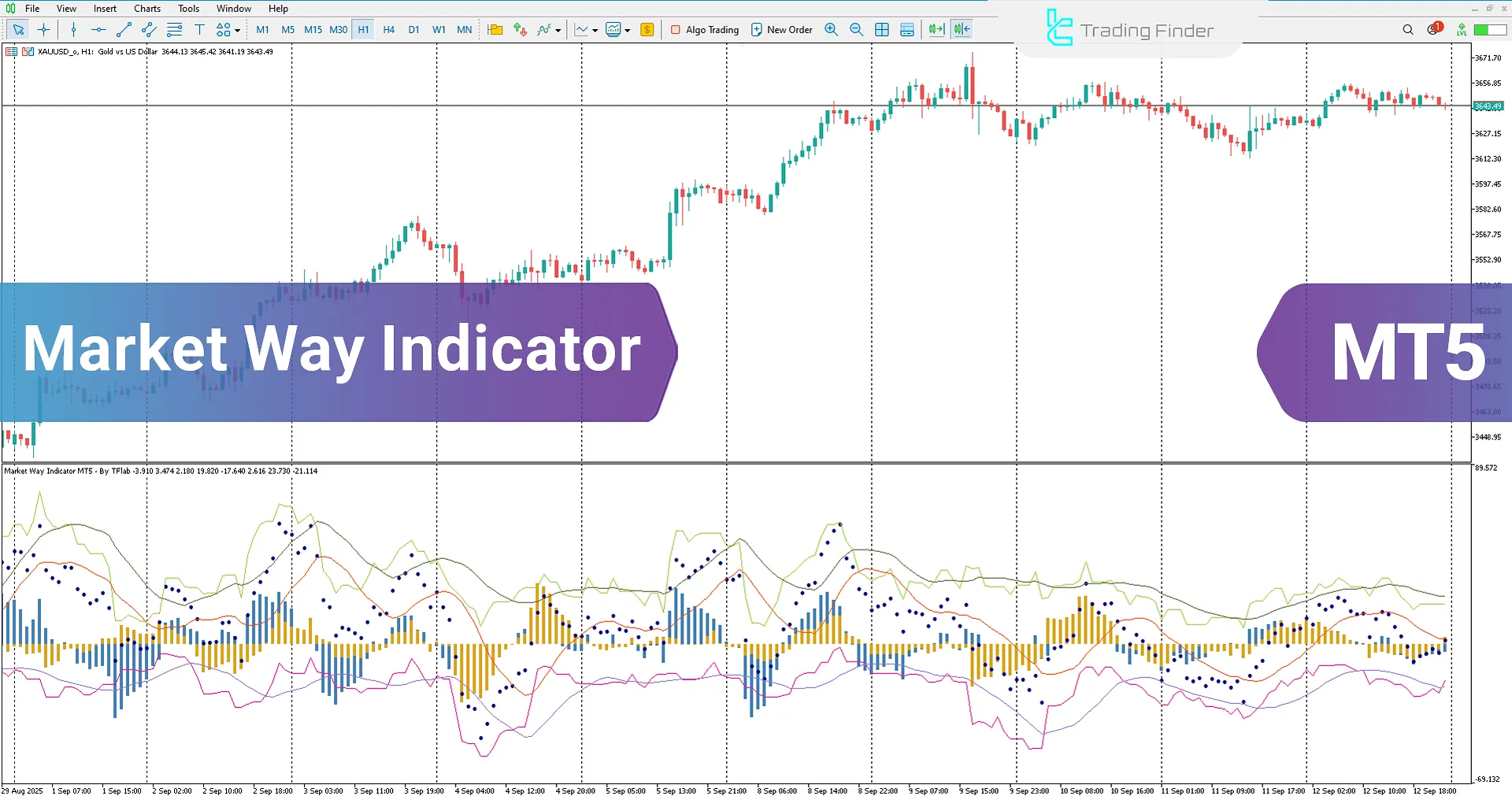Open the Charts menu

[x=147, y=9]
